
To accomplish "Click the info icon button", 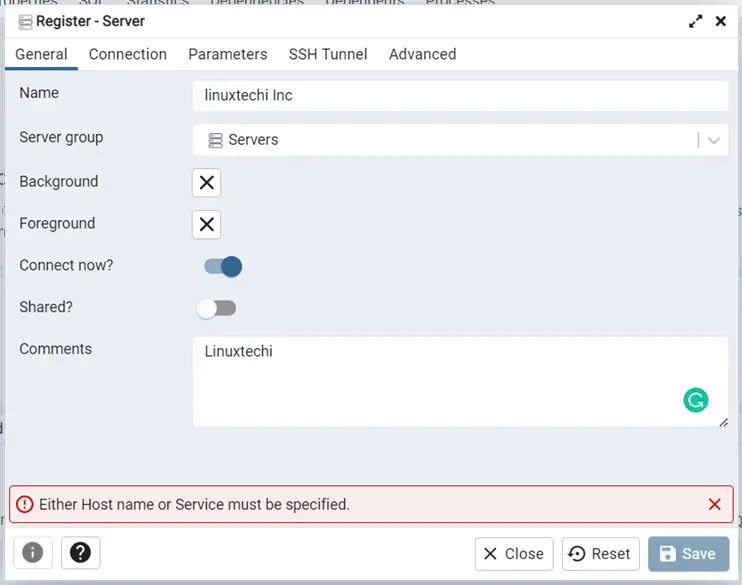I will click(x=33, y=552).
